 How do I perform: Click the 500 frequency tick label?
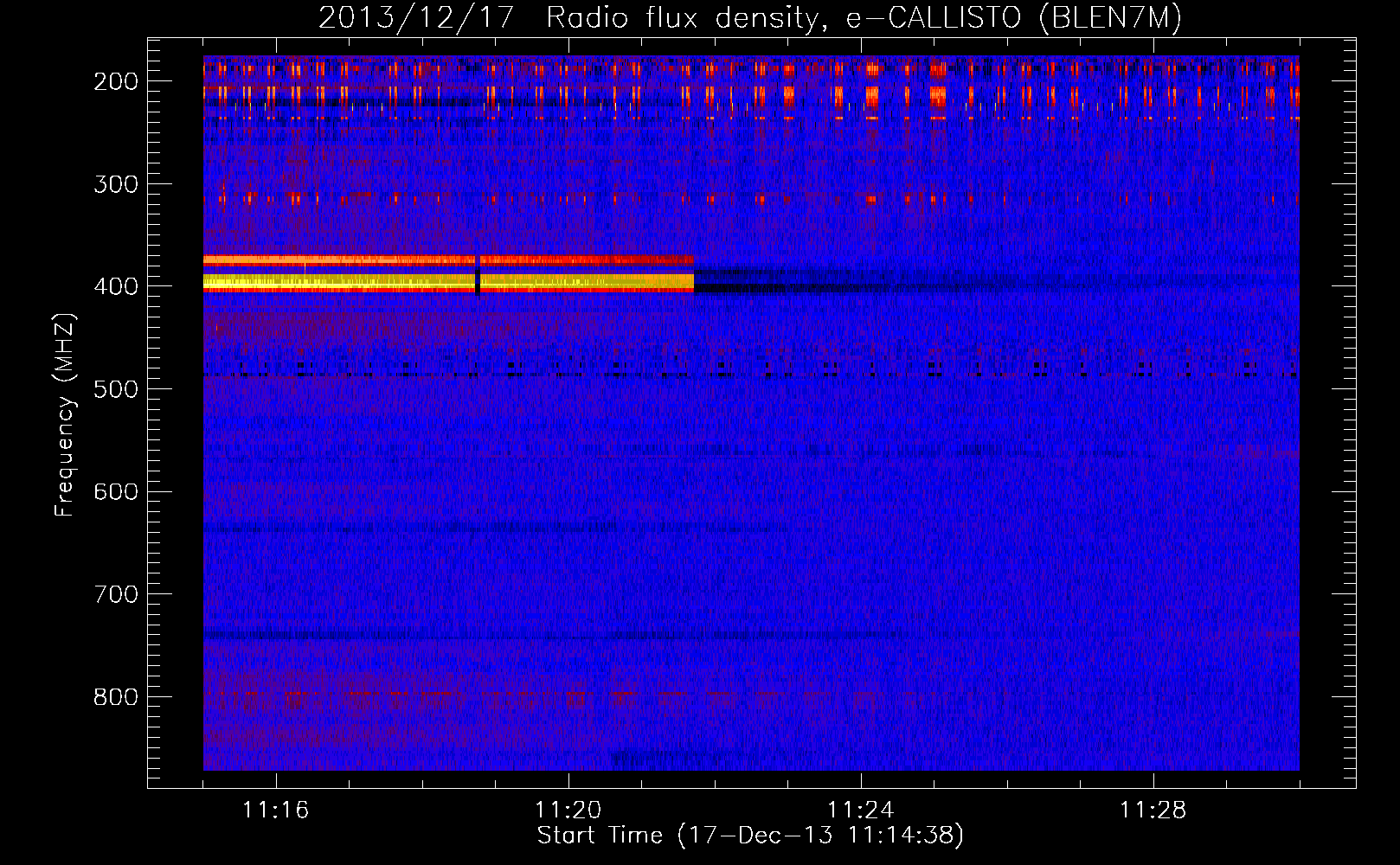(x=115, y=389)
